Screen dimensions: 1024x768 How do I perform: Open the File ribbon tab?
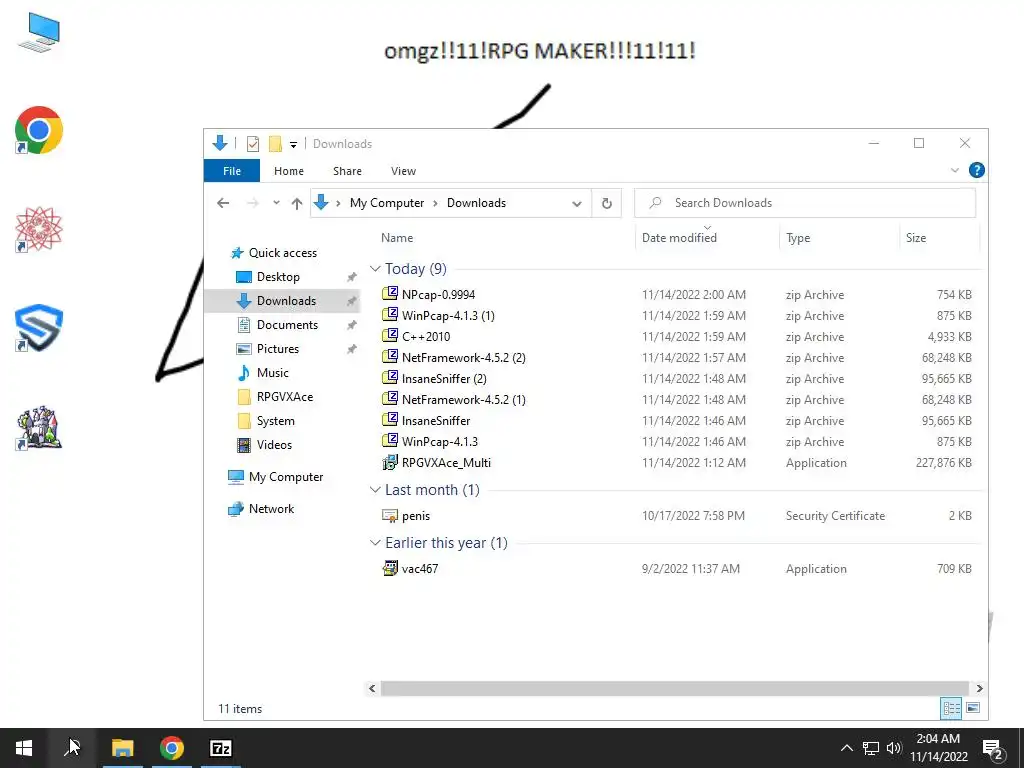pyautogui.click(x=232, y=171)
